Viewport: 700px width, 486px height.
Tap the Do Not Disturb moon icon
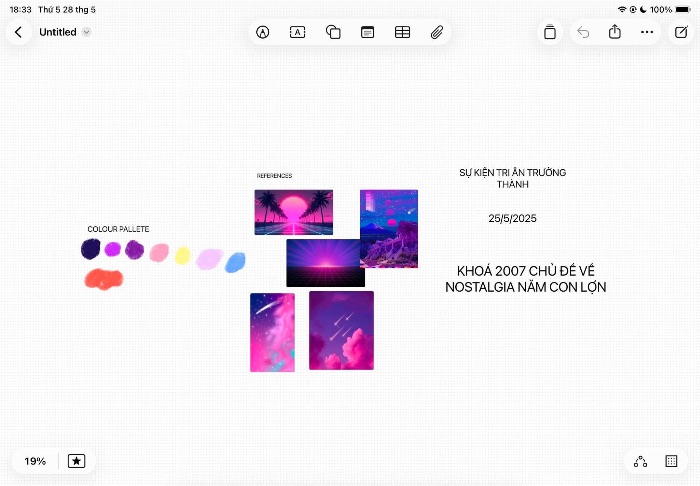(643, 9)
